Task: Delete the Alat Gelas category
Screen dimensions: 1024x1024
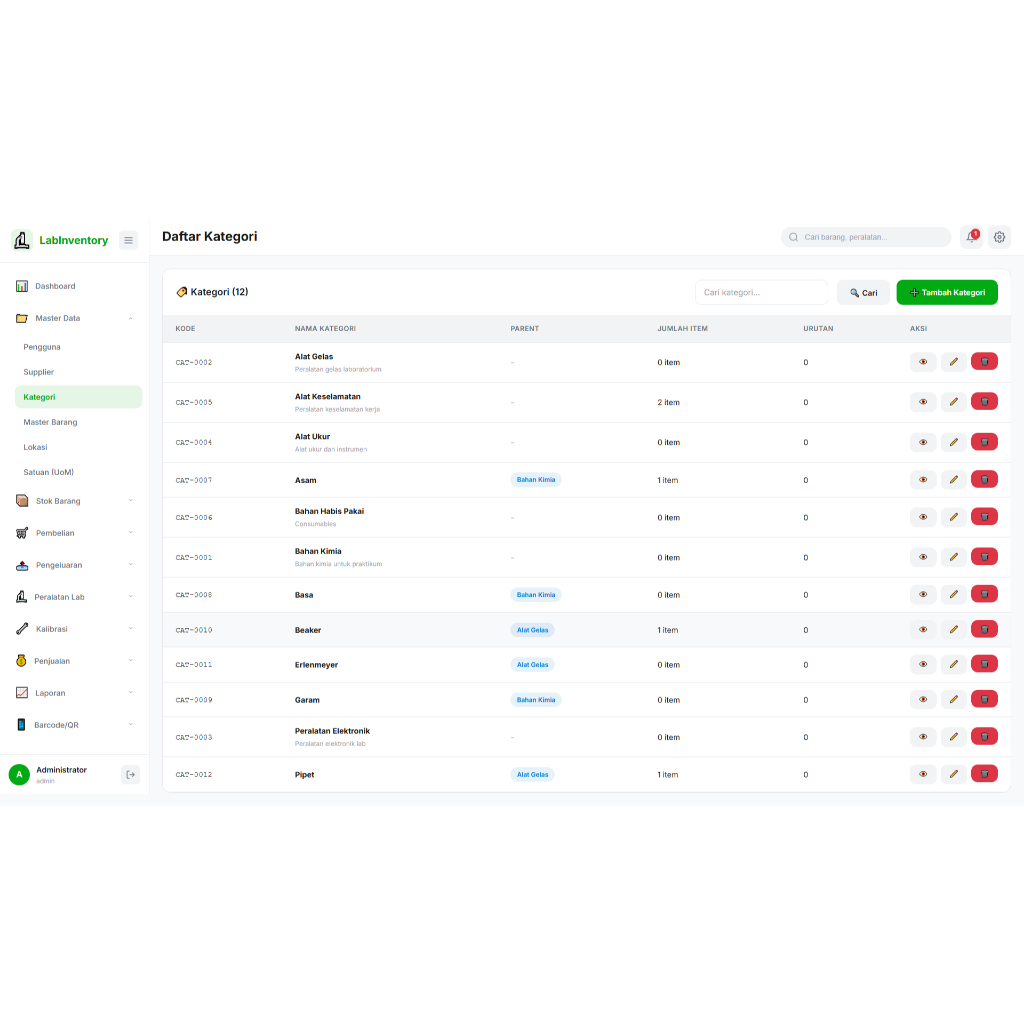Action: click(x=984, y=362)
